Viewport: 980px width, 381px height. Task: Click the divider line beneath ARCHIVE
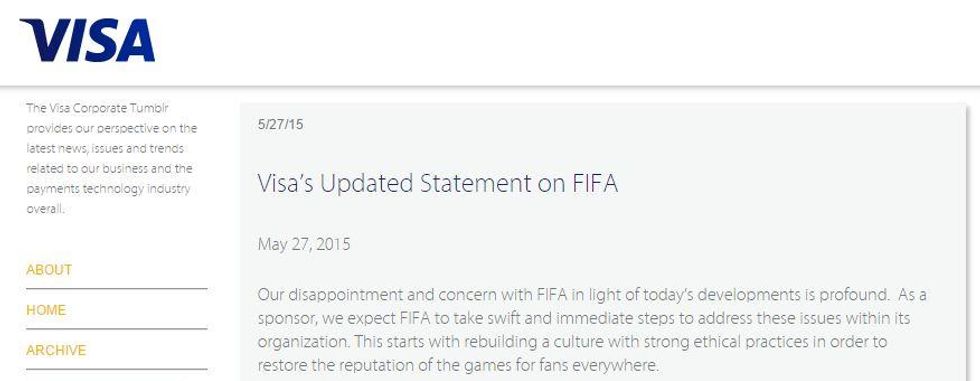116,369
